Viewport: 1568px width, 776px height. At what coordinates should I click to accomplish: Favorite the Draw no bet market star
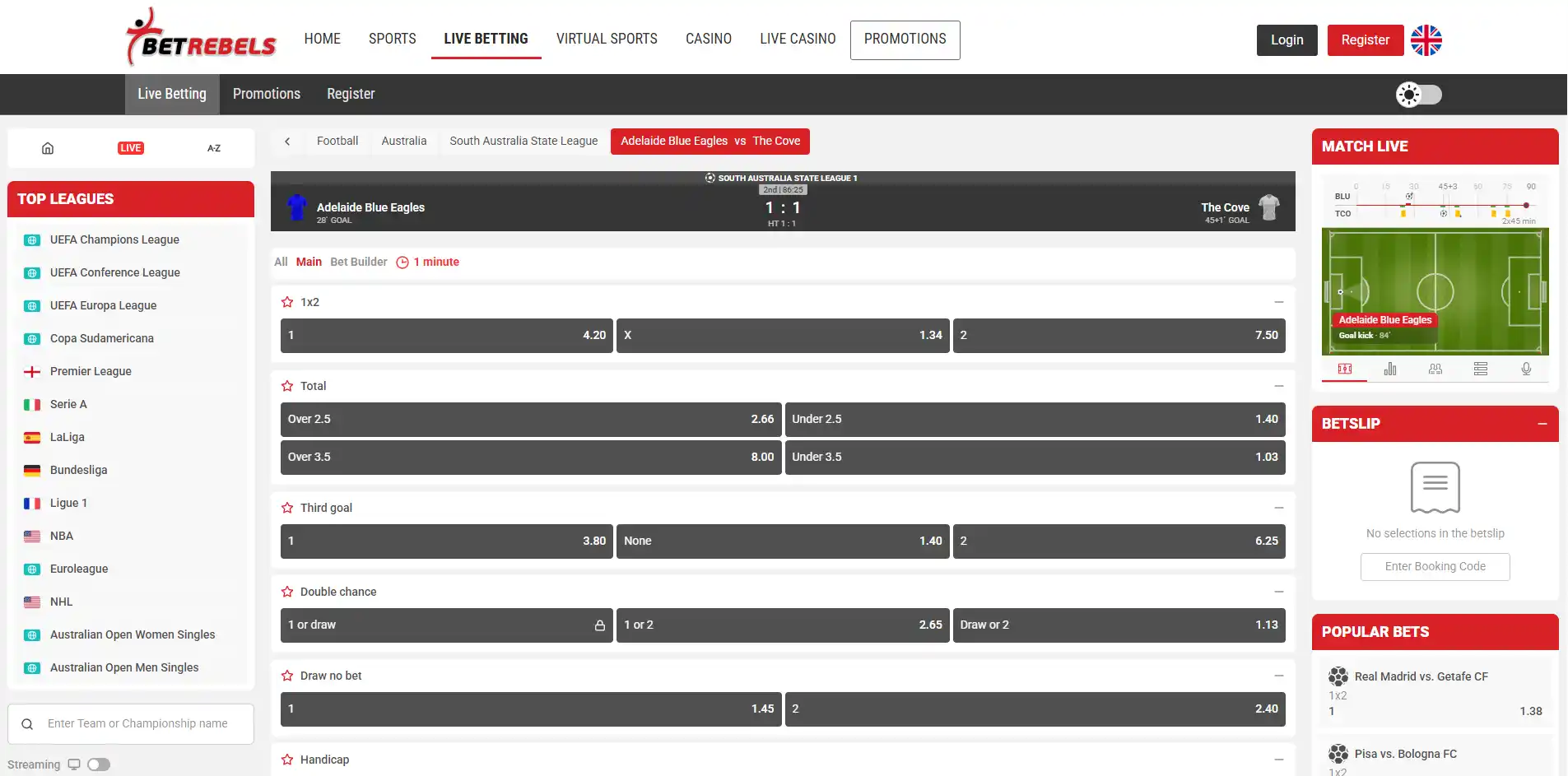pos(287,676)
